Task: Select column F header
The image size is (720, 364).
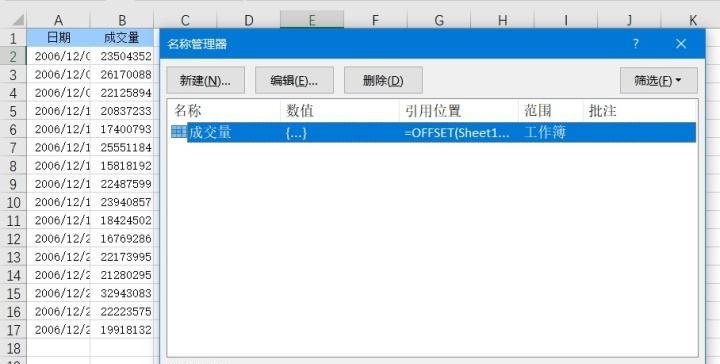Action: [x=375, y=20]
